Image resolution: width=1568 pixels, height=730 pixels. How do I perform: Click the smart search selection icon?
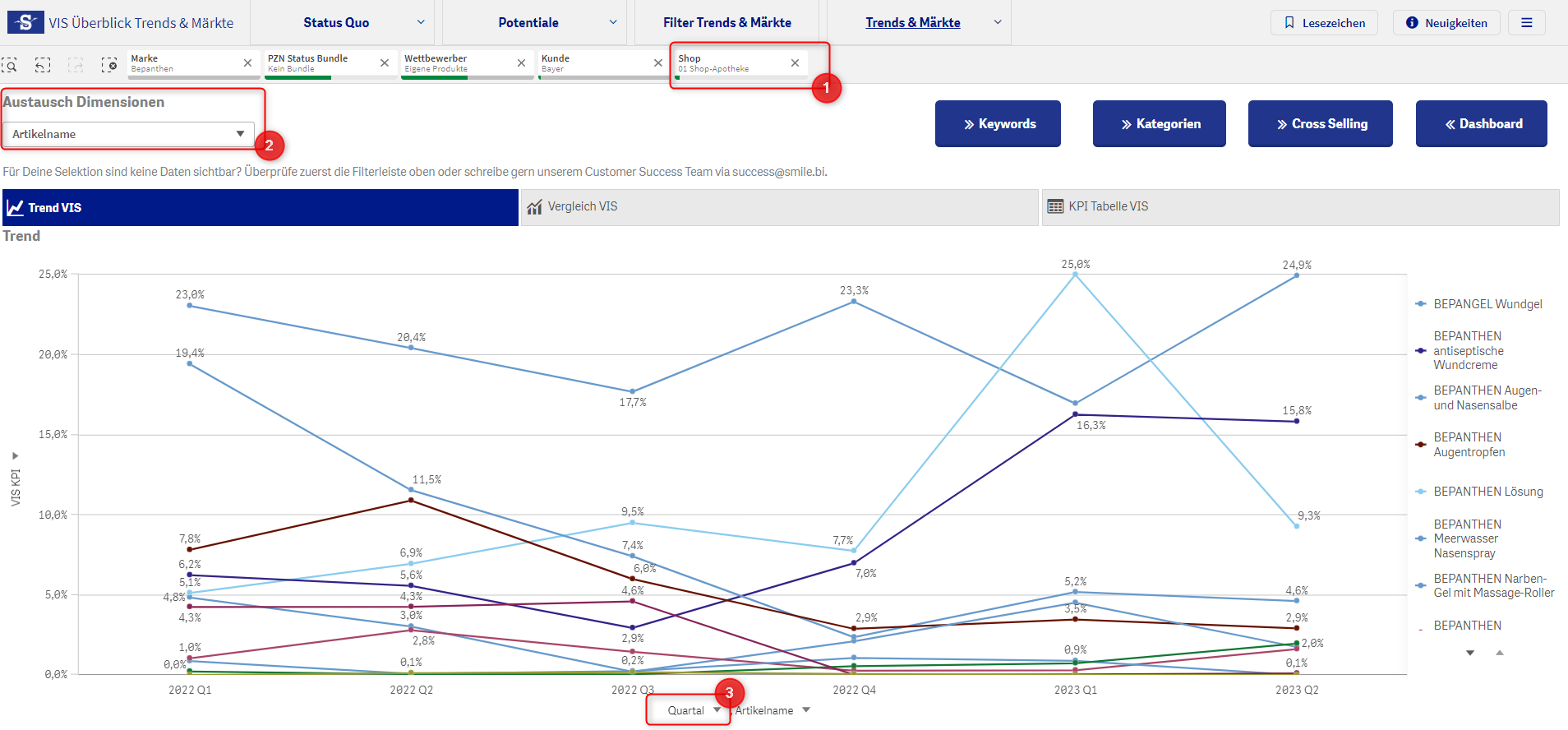(x=10, y=65)
